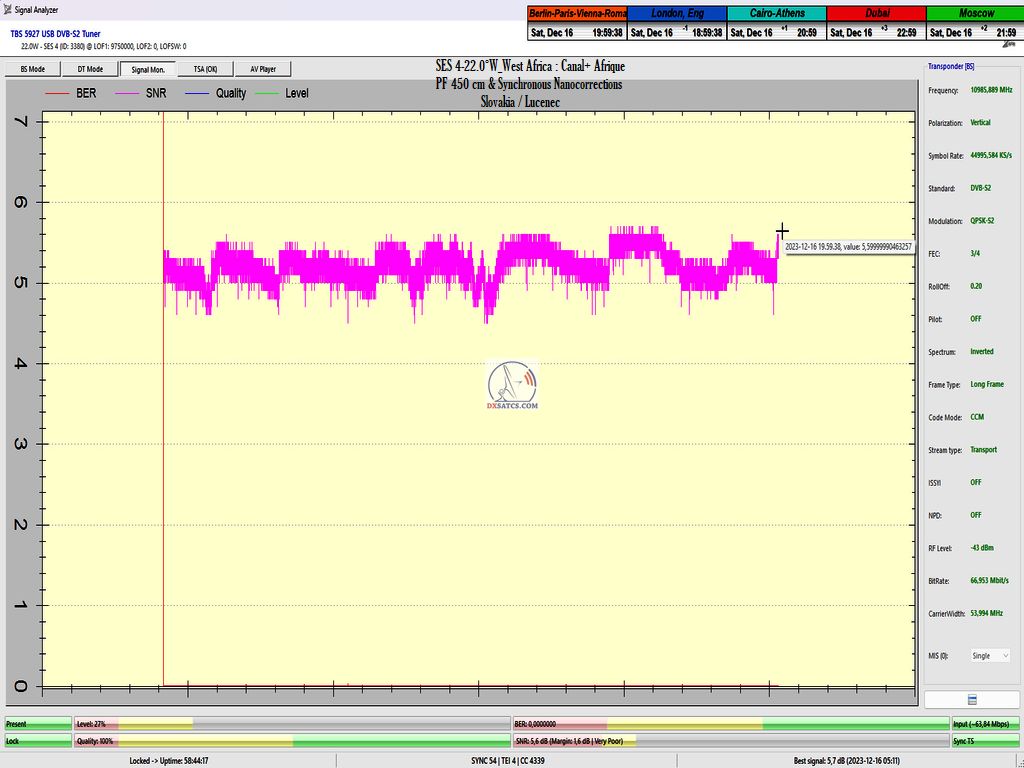Click the Signal Analyzer title bar icon
This screenshot has width=1024, height=768.
(x=7, y=9)
